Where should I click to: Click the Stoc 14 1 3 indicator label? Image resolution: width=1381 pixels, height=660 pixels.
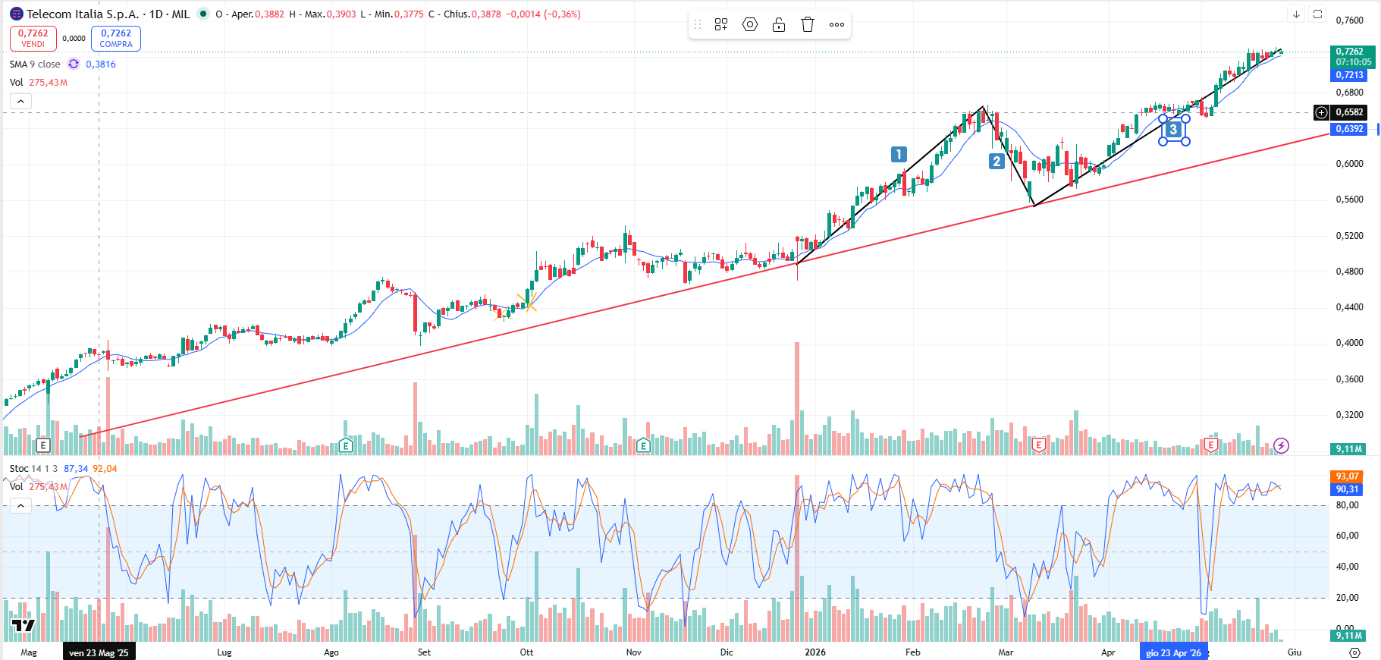click(x=33, y=468)
